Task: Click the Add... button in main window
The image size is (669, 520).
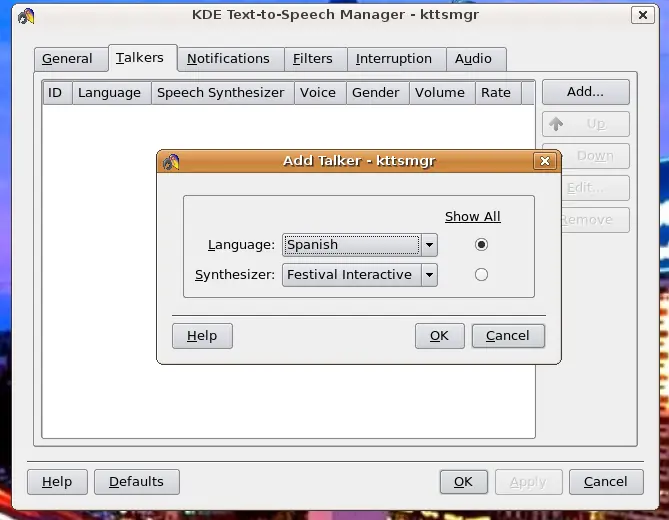Action: (x=585, y=92)
